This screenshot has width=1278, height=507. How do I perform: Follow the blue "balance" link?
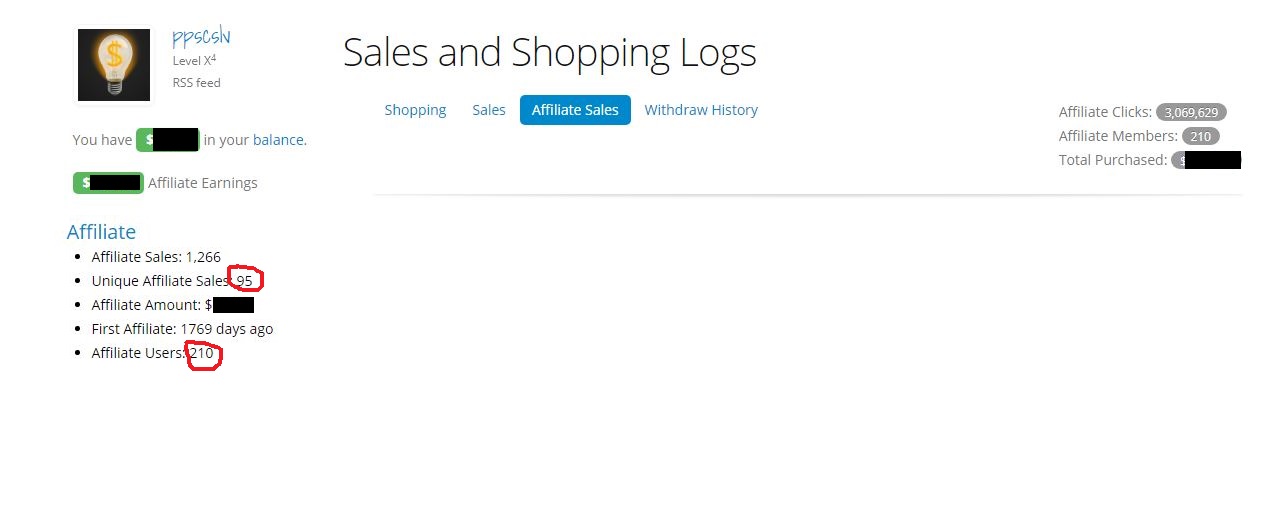(278, 140)
